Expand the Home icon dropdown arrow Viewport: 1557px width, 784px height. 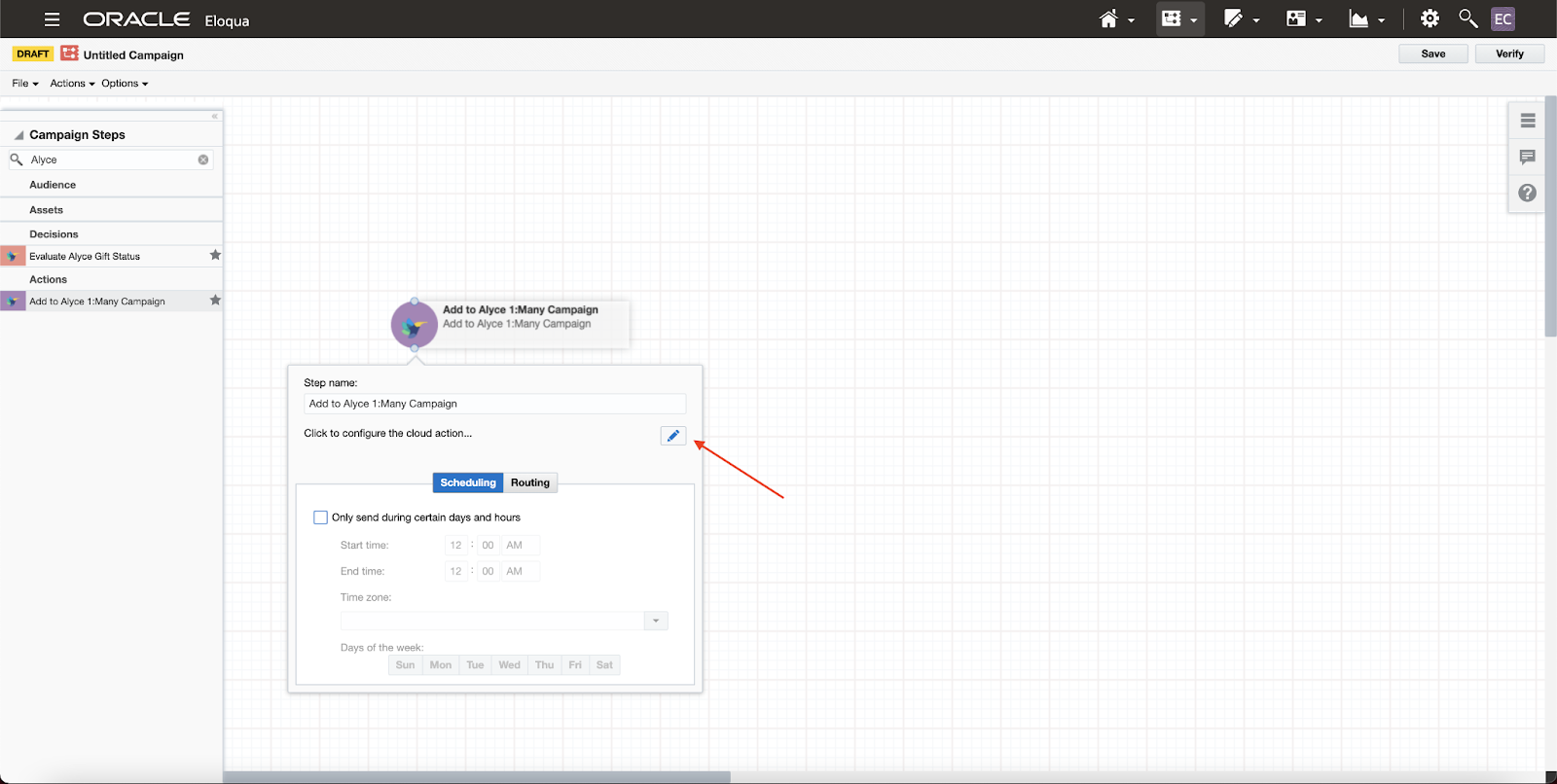[1131, 20]
